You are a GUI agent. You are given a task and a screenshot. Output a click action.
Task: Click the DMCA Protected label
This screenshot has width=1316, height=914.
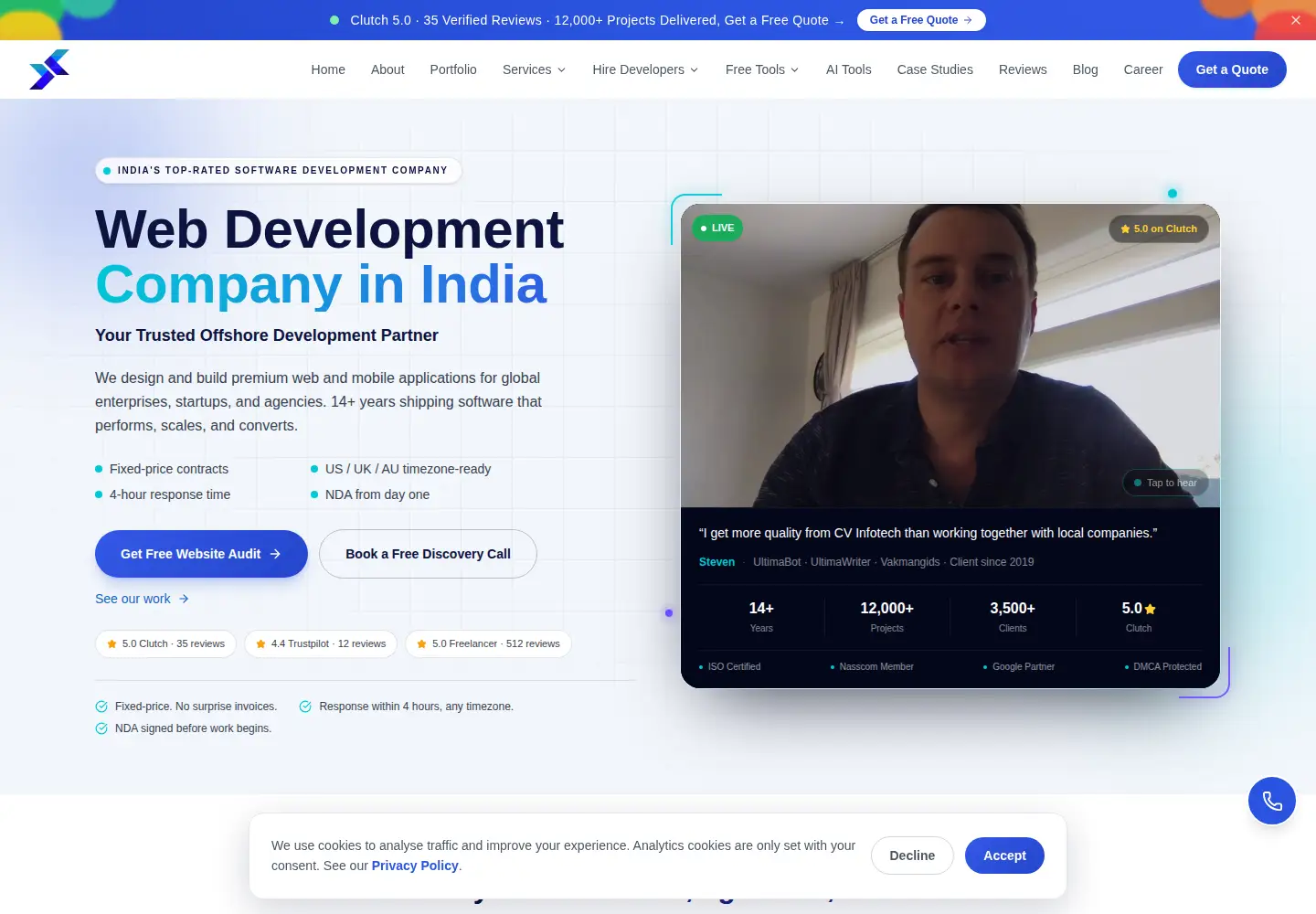coord(1162,666)
